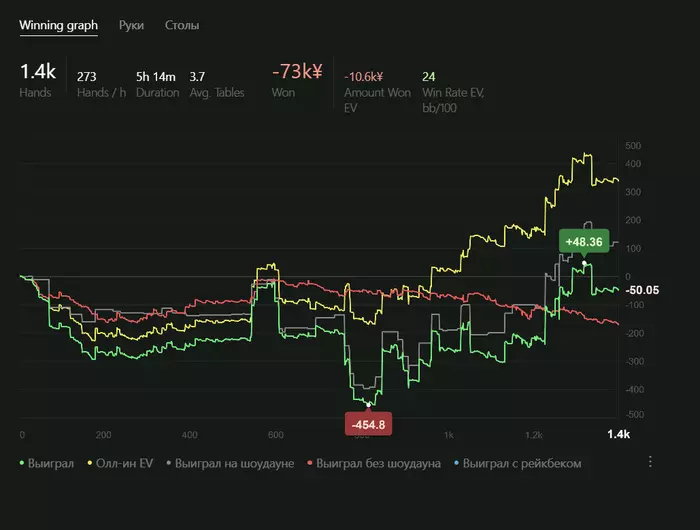The height and width of the screenshot is (530, 700).
Task: Toggle the Выиграл legend series
Action: (46, 463)
